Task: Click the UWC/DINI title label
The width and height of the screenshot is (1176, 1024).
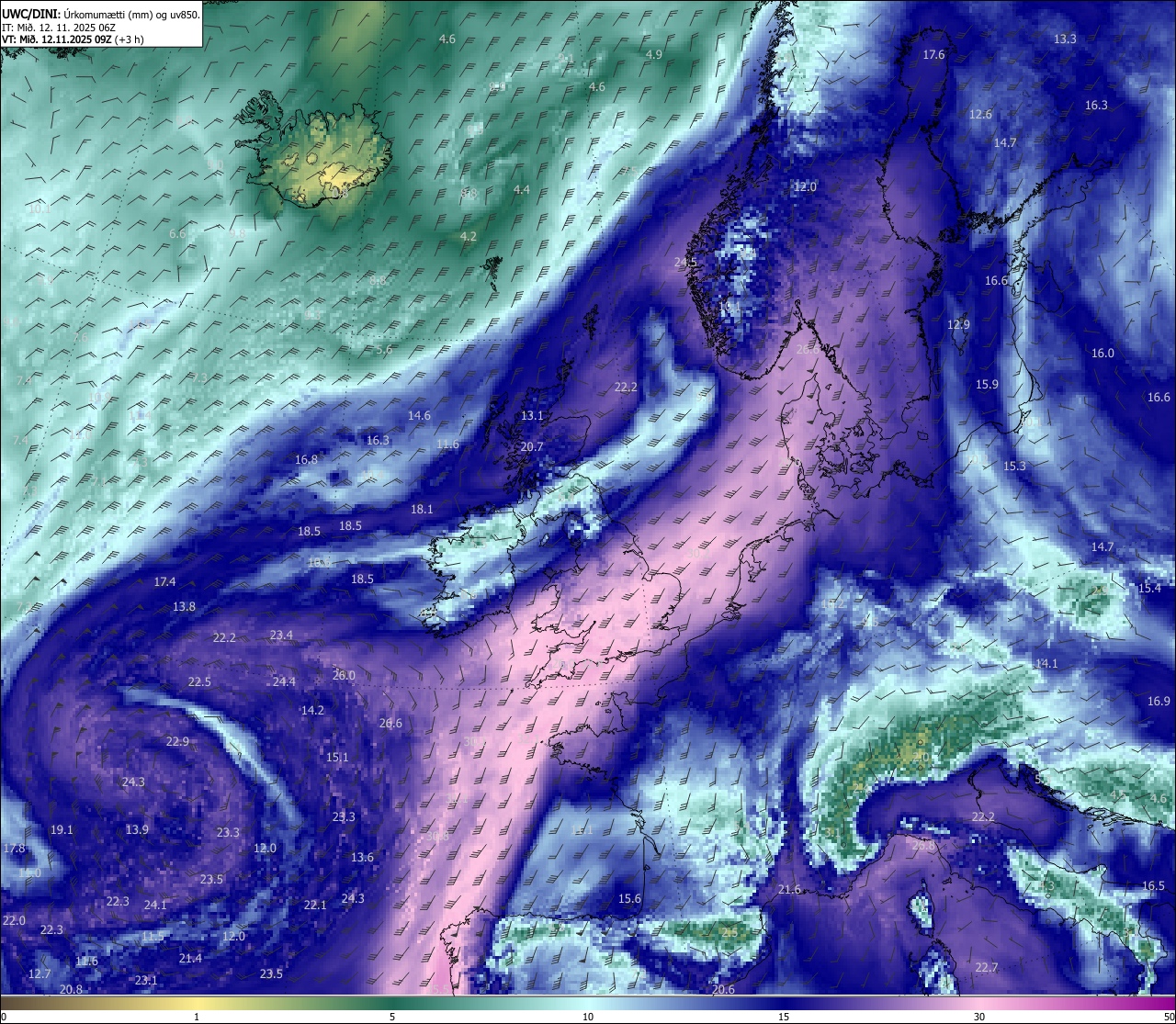Action: pos(31,15)
